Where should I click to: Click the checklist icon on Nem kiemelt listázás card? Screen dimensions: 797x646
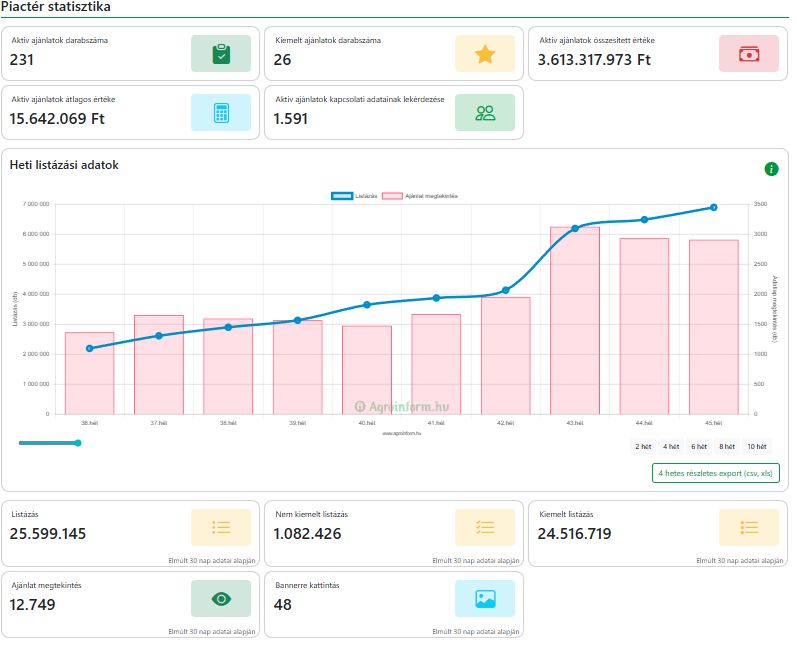tap(485, 527)
